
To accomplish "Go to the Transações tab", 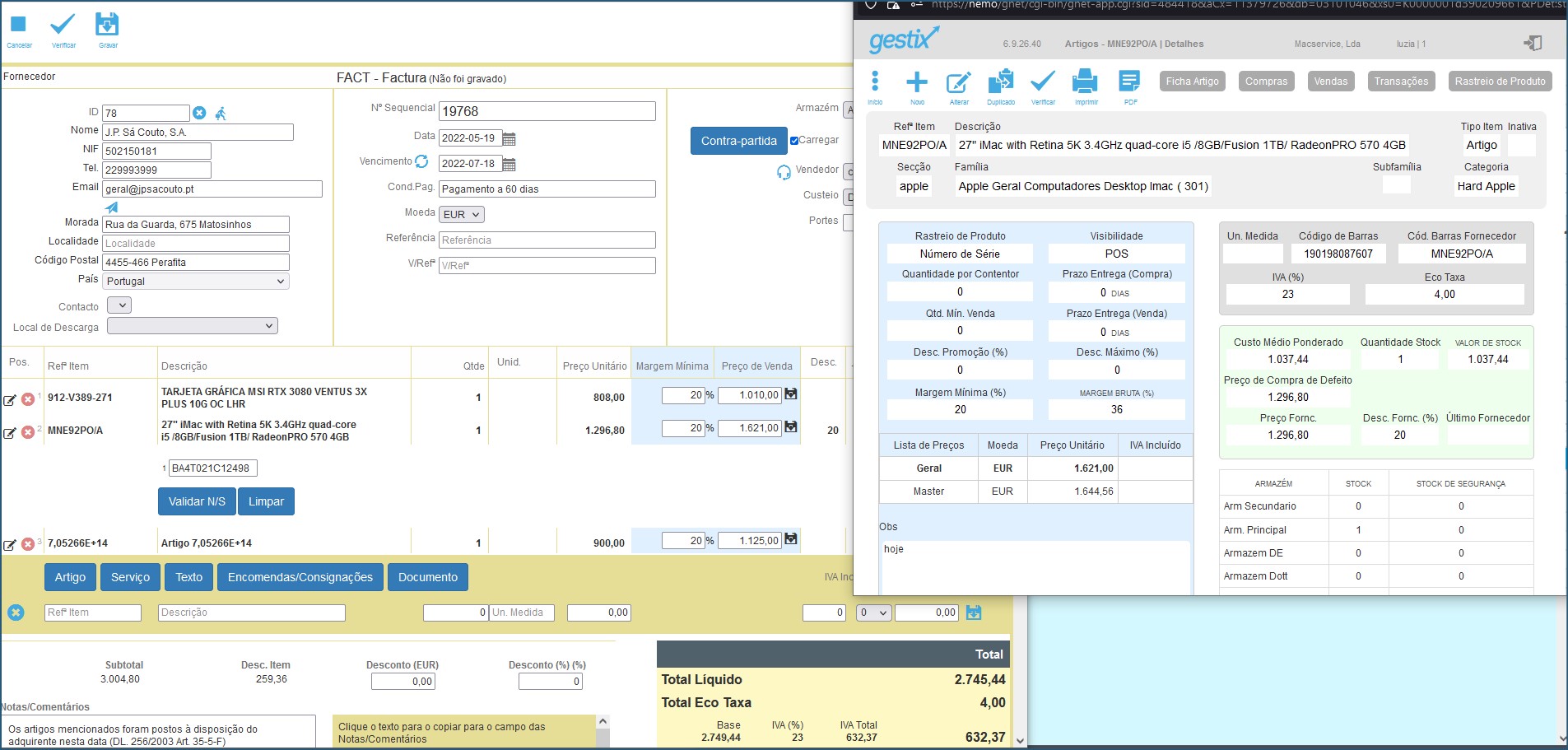I will tap(1401, 82).
